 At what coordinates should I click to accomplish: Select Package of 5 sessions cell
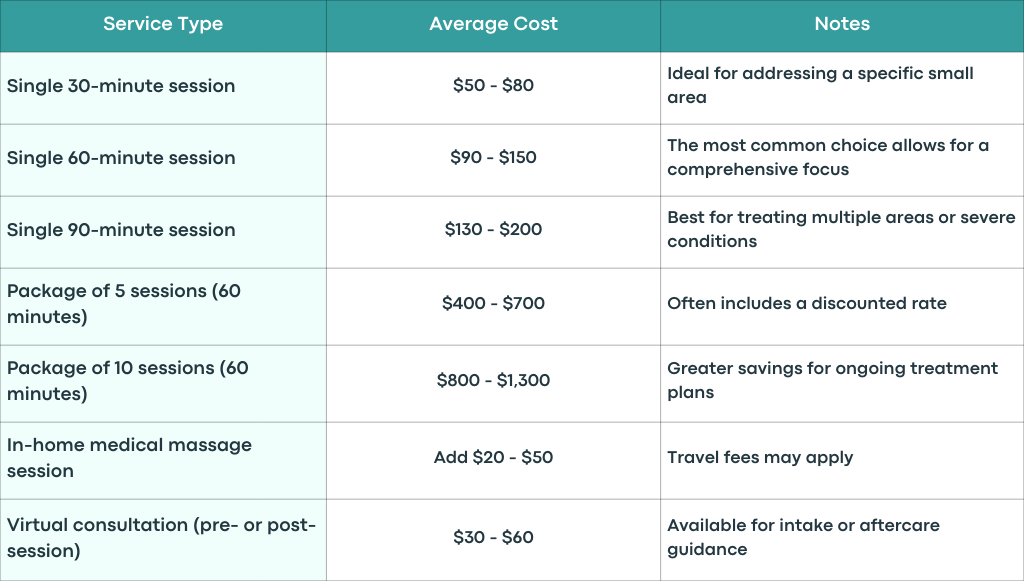[x=163, y=306]
